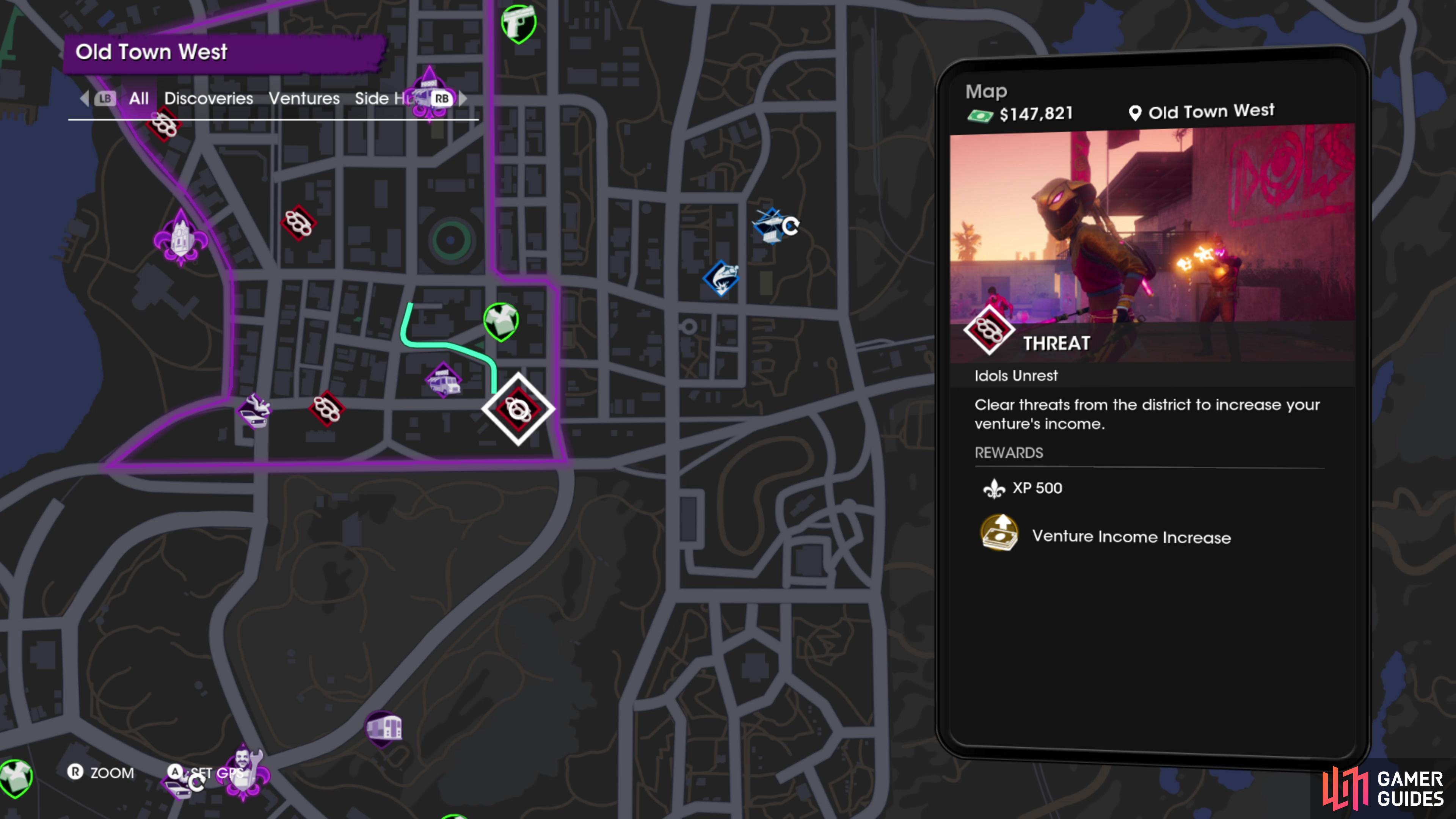Click the selected Idols Unrest threat marker
Viewport: 1456px width, 819px height.
tap(518, 409)
